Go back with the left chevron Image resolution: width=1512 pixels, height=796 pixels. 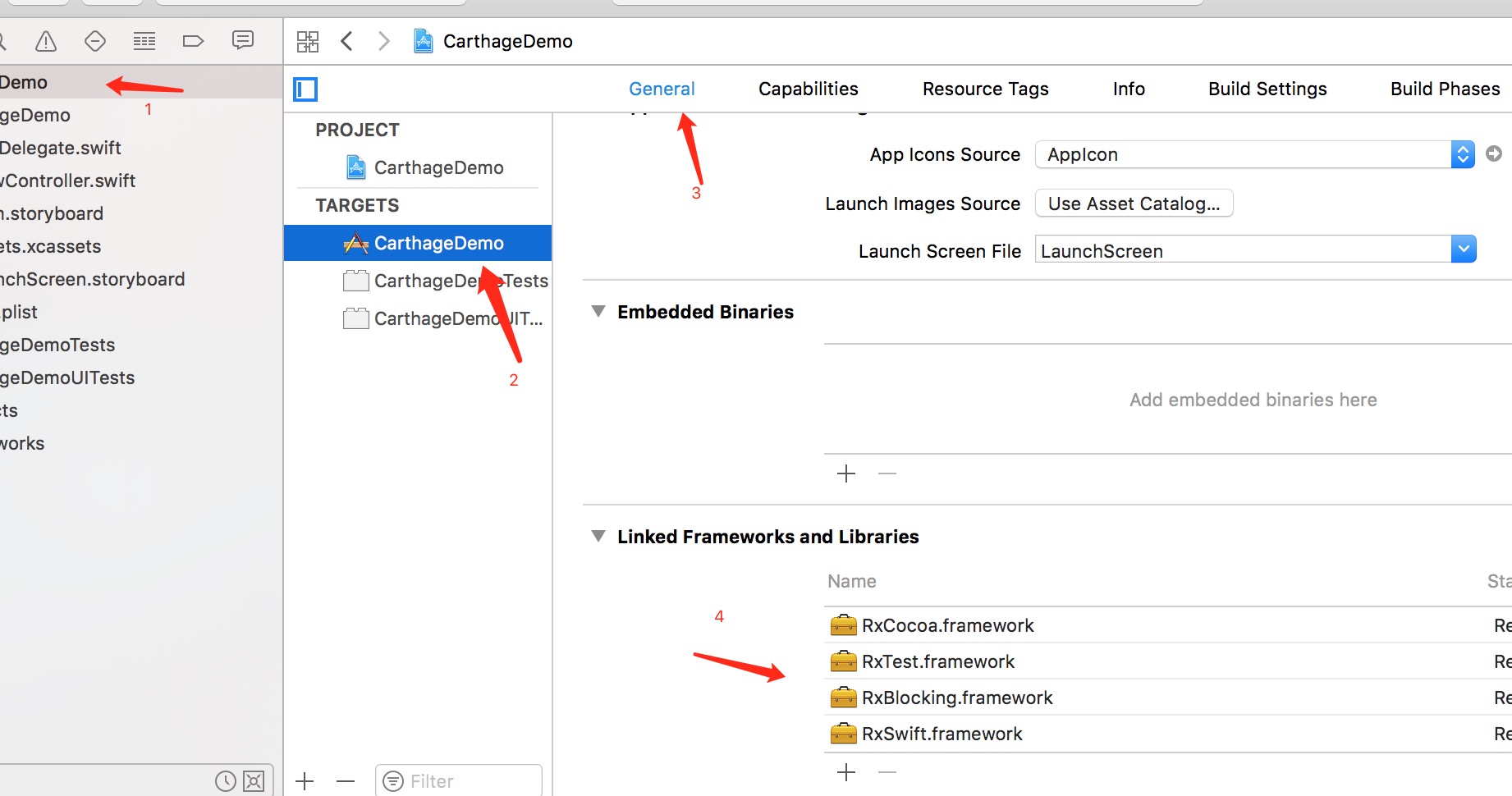[x=347, y=41]
